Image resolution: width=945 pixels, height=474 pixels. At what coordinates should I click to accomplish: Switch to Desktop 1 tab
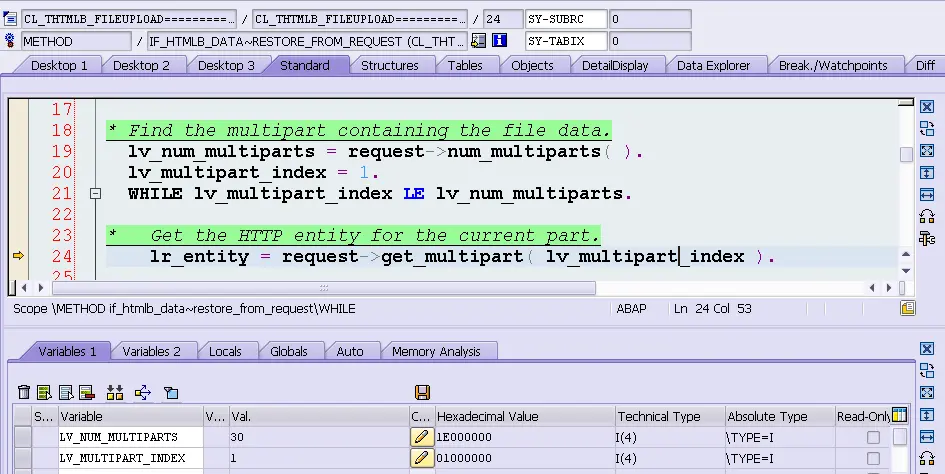click(59, 65)
